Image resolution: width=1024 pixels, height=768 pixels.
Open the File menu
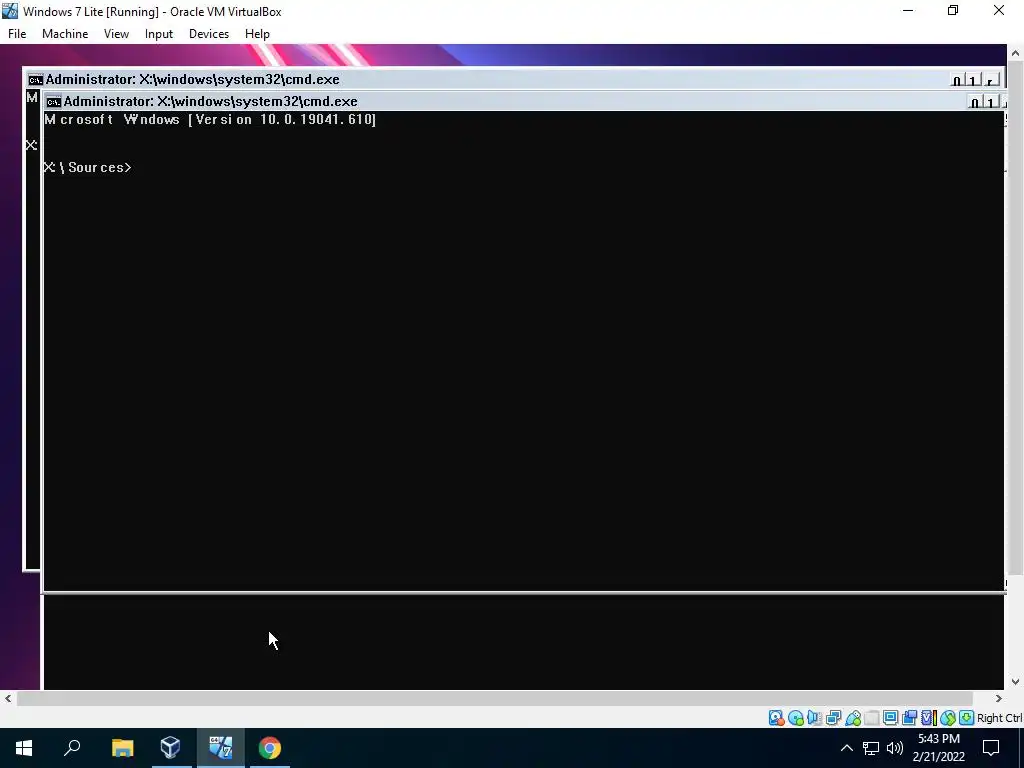coord(17,34)
